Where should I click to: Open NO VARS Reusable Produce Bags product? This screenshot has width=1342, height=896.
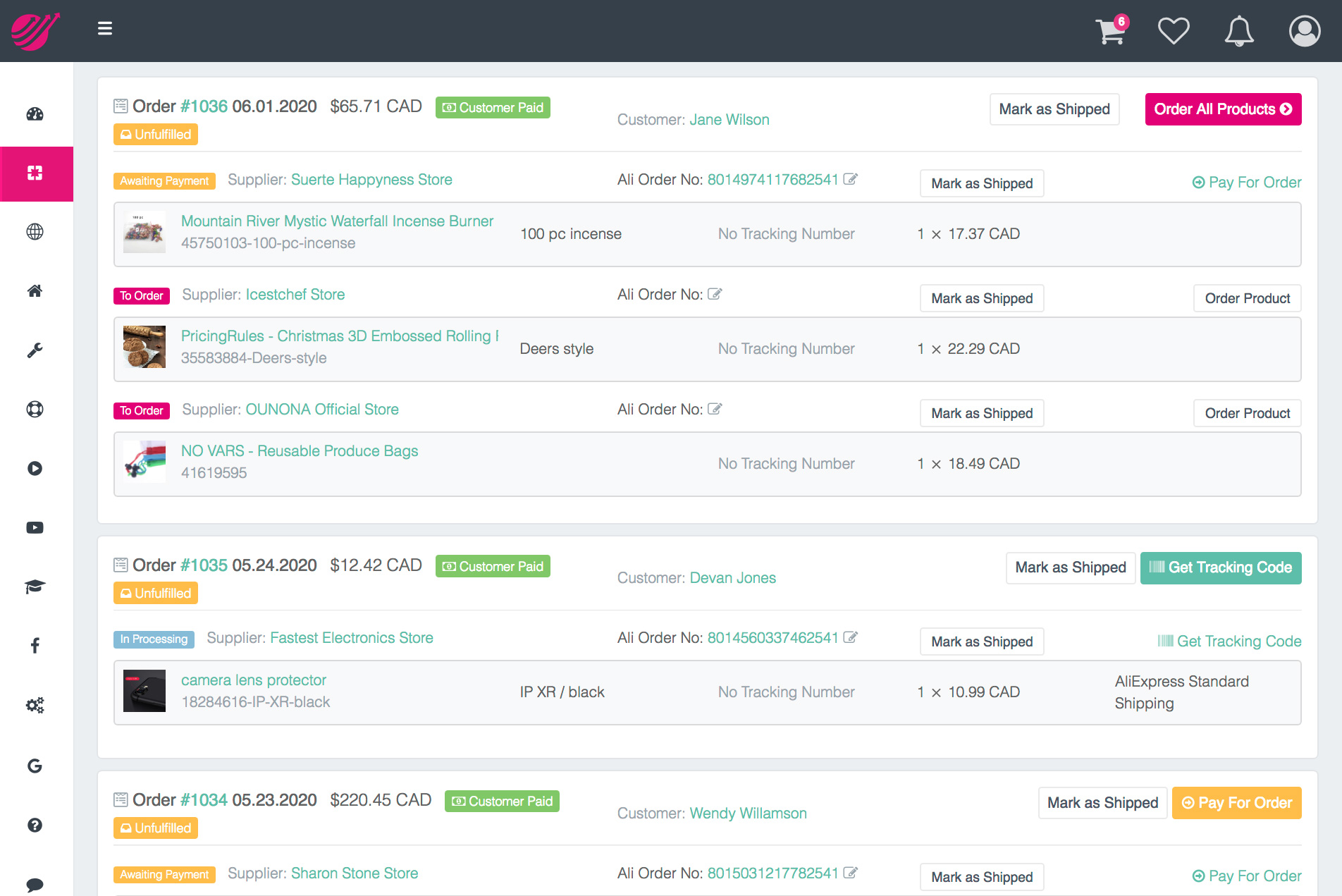(300, 451)
